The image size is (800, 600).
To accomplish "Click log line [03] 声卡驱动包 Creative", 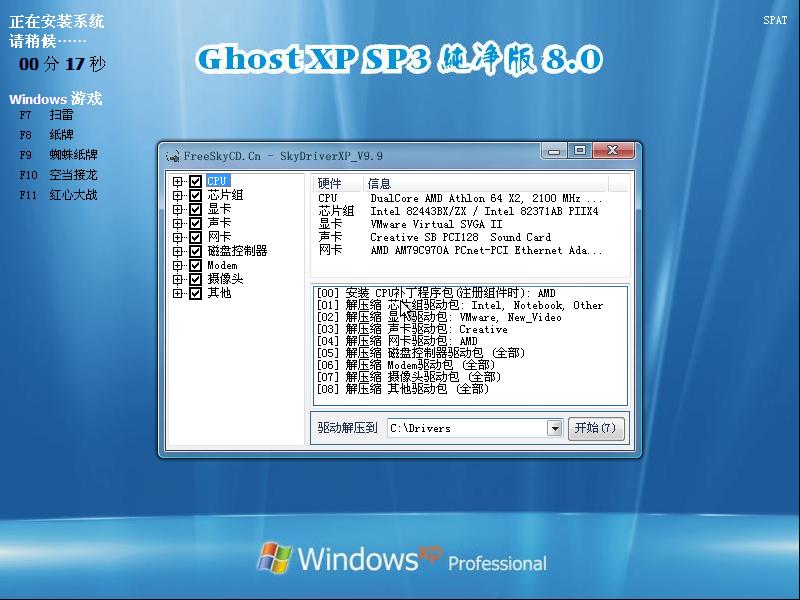I will click(412, 330).
